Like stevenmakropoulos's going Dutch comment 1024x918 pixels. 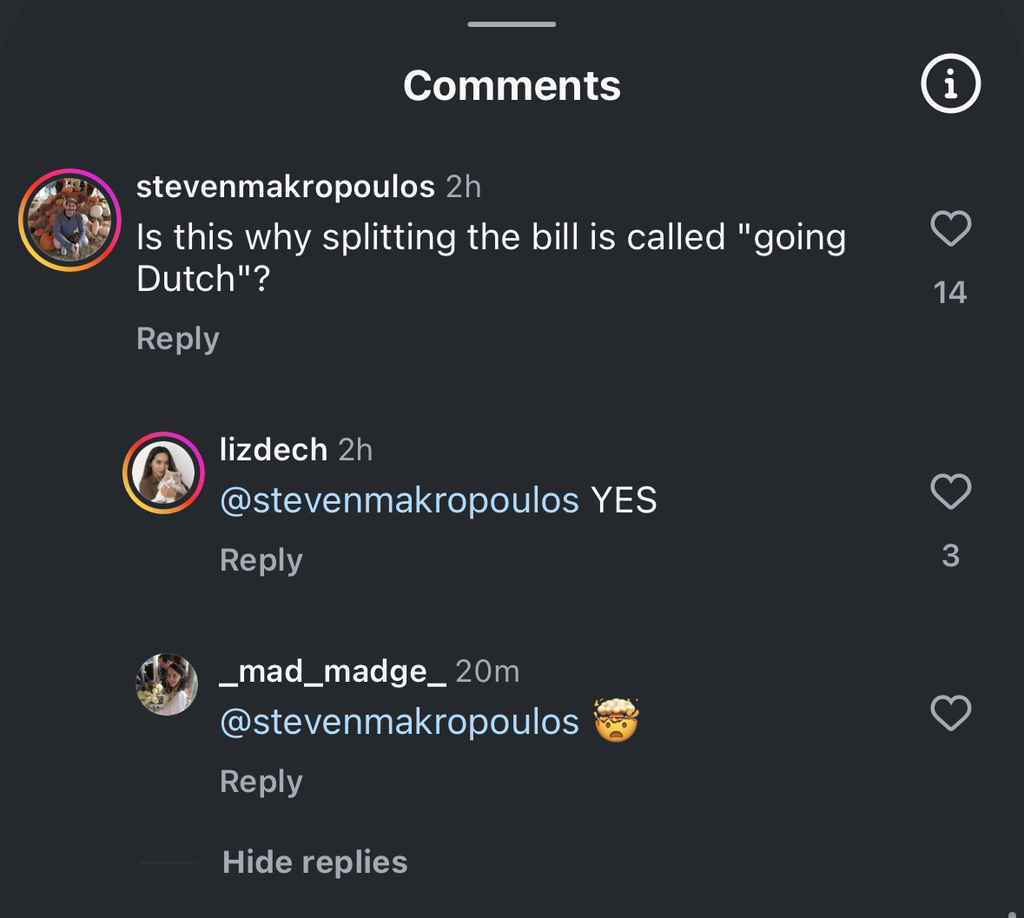(x=950, y=229)
